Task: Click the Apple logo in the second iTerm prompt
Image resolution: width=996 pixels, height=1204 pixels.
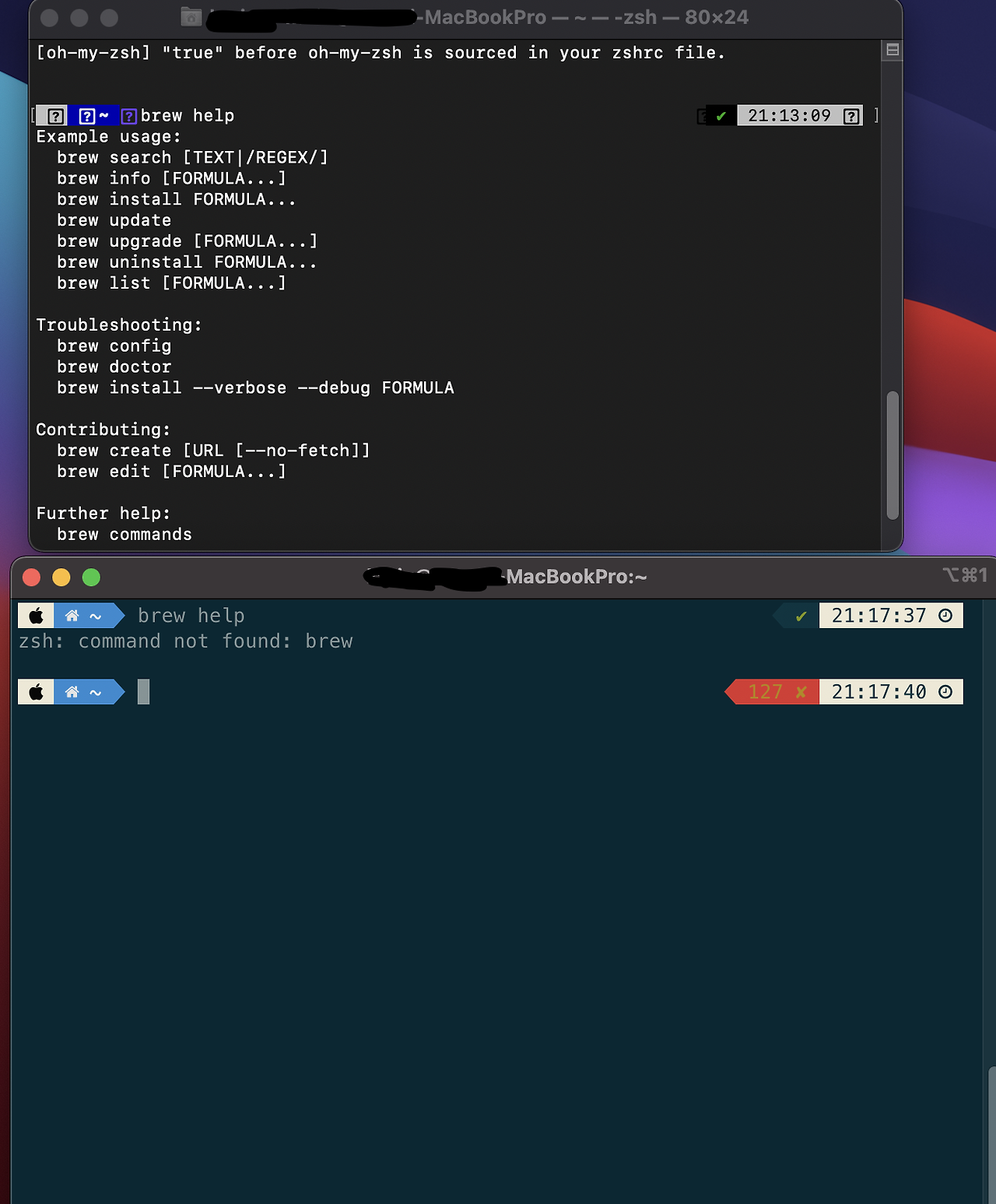Action: (36, 692)
